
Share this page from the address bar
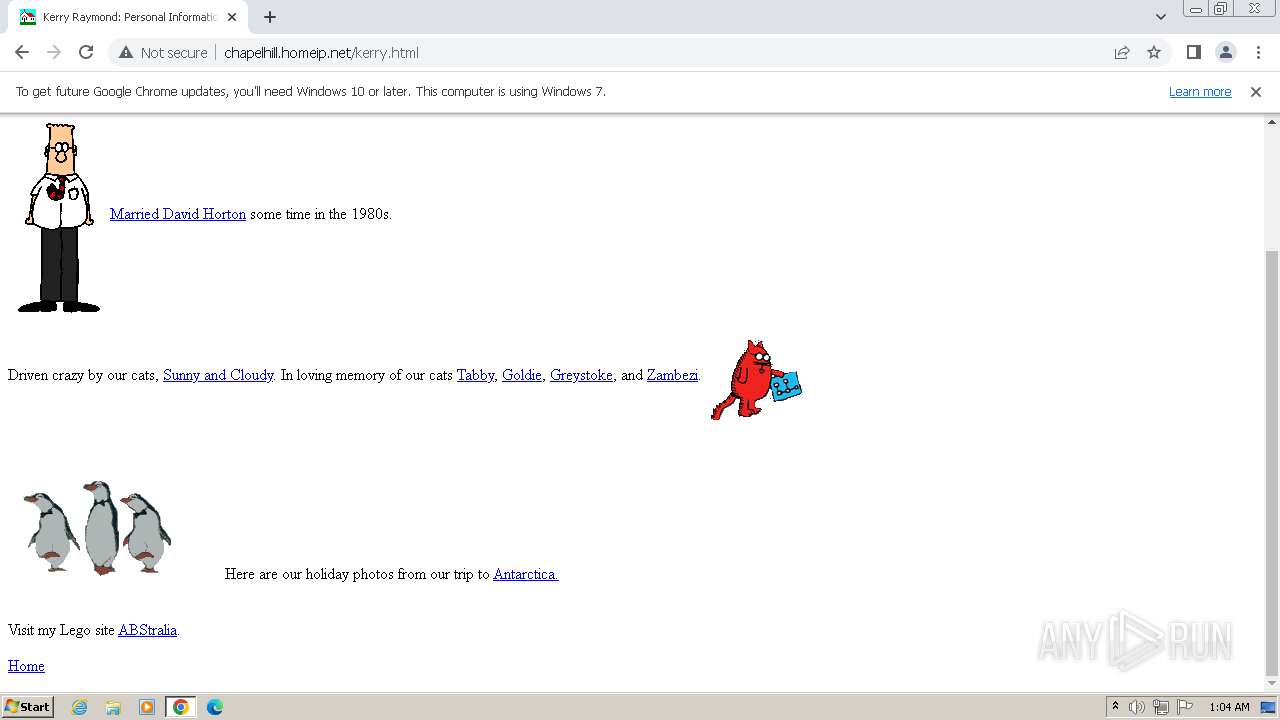1122,52
